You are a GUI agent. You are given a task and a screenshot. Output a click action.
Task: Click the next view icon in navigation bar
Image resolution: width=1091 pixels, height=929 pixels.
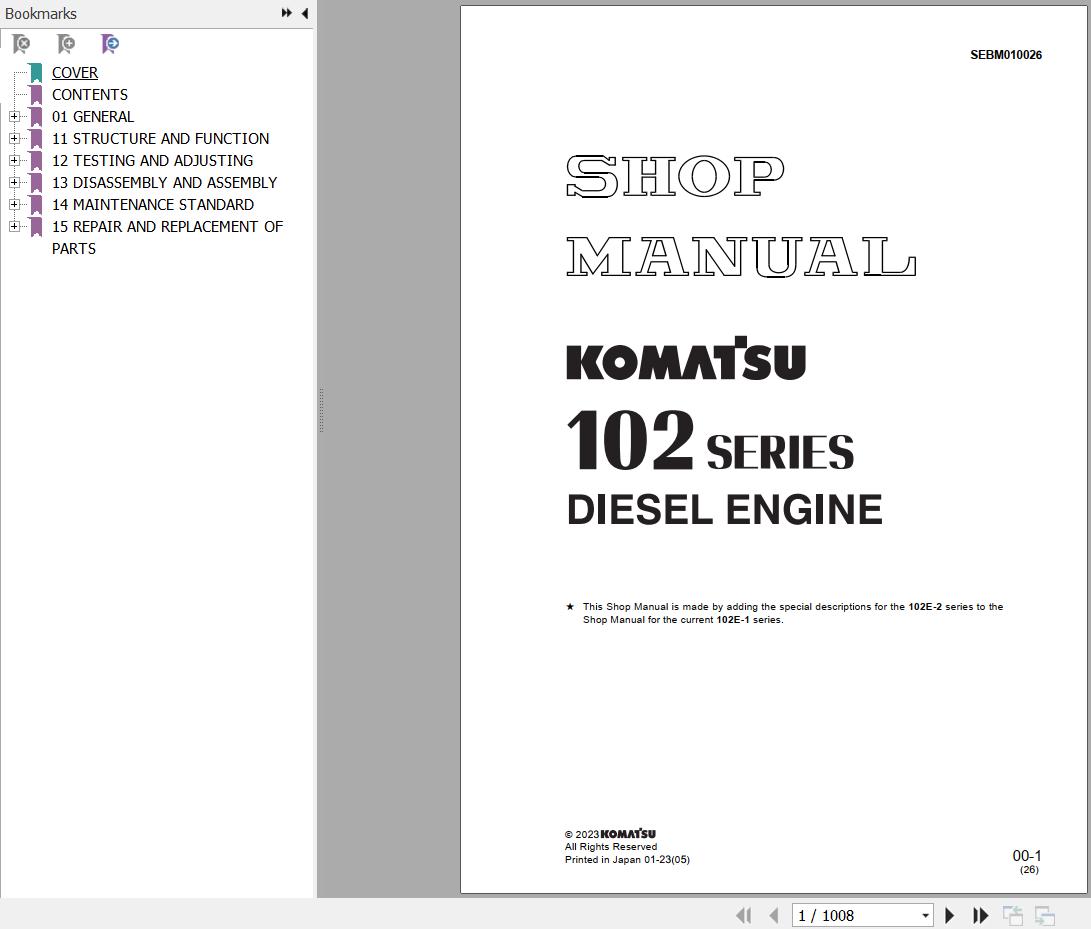(1045, 916)
